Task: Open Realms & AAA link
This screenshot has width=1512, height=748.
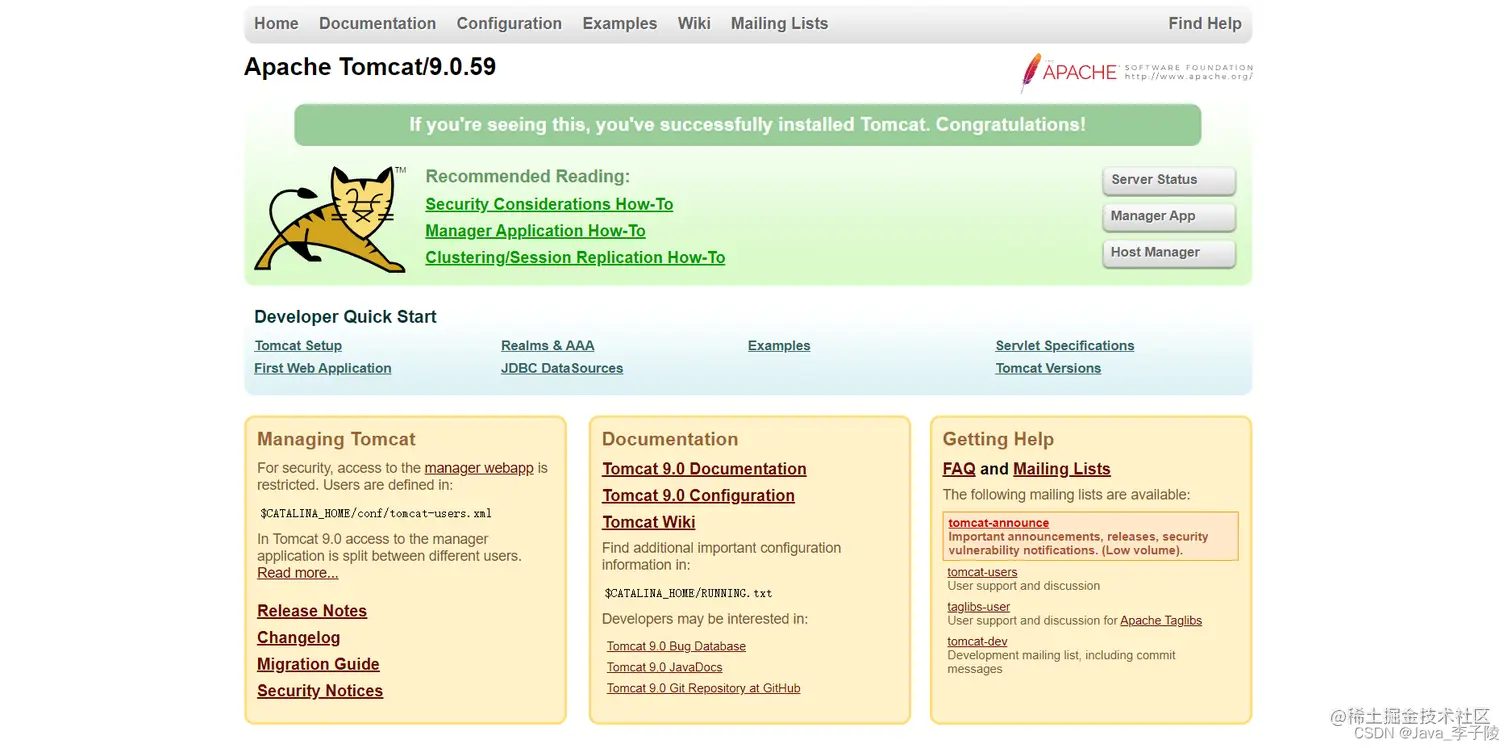Action: click(x=547, y=346)
